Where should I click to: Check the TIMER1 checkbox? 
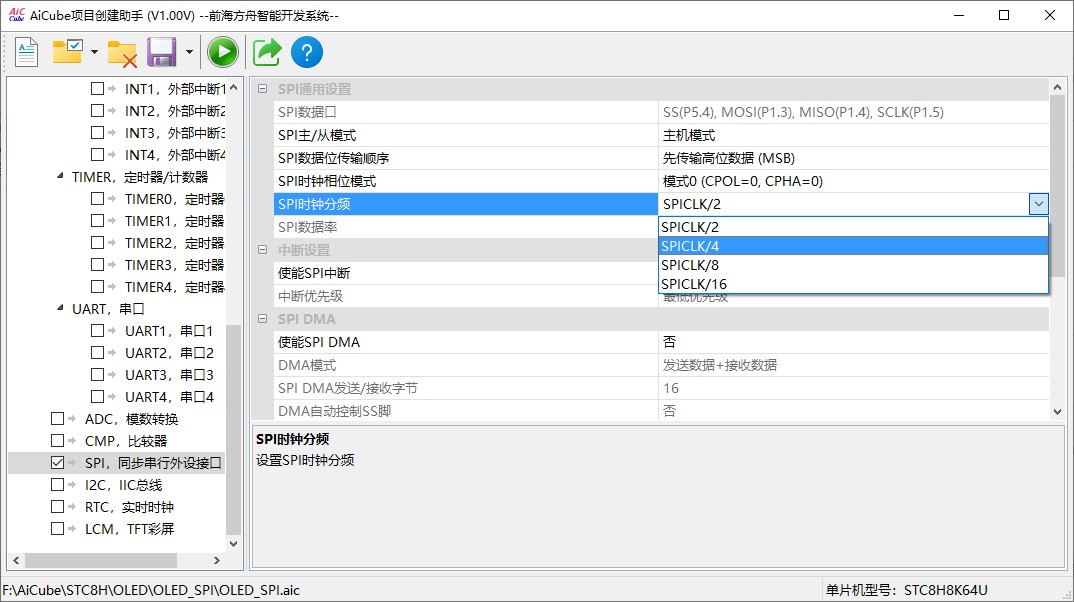click(x=97, y=221)
